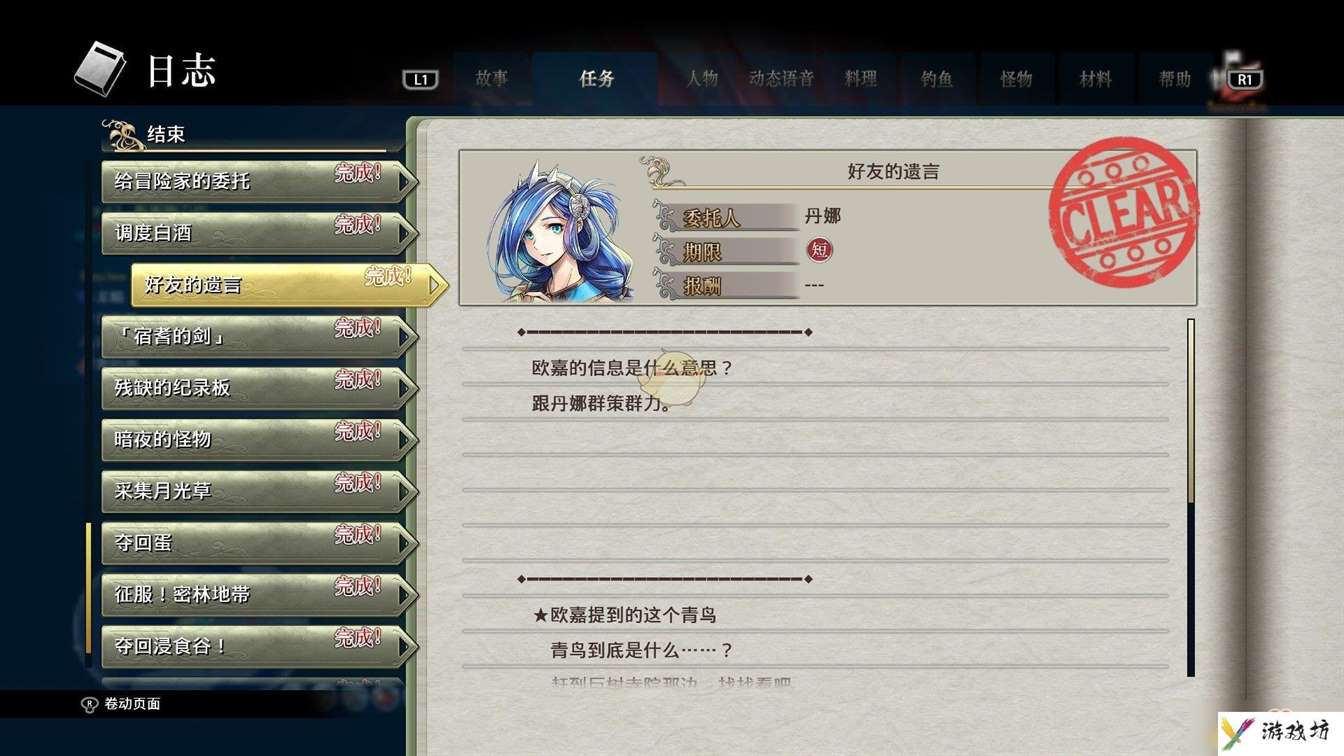Click the red 短 deadline badge
This screenshot has width=1344, height=756.
[x=819, y=250]
